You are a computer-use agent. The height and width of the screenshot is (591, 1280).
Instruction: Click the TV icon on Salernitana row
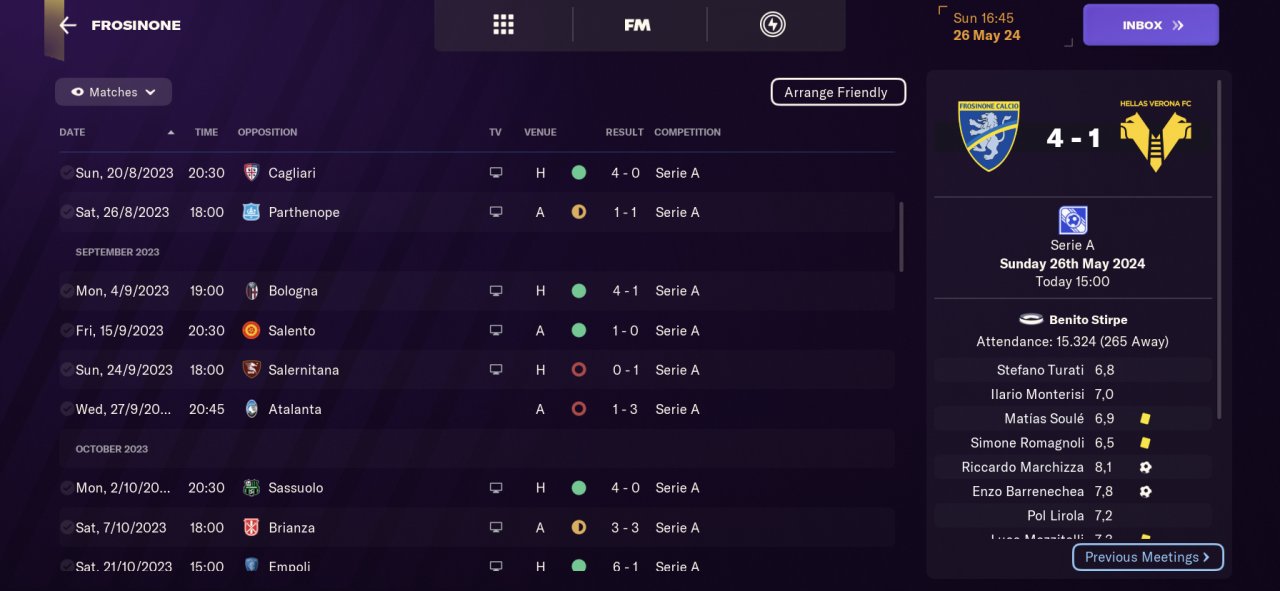pyautogui.click(x=495, y=370)
